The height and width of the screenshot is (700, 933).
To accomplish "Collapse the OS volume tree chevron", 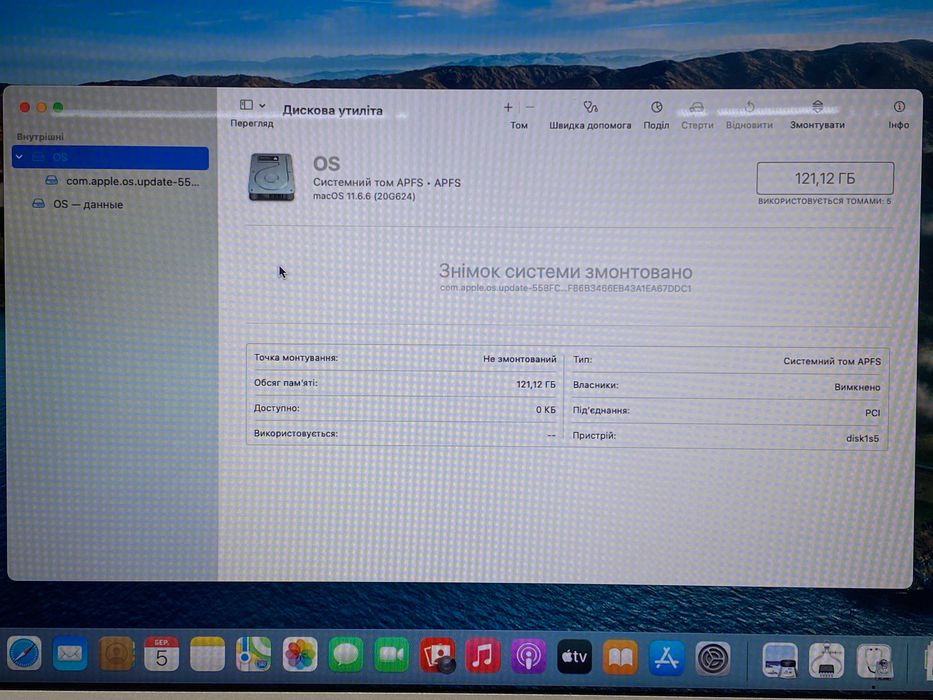I will pos(20,157).
